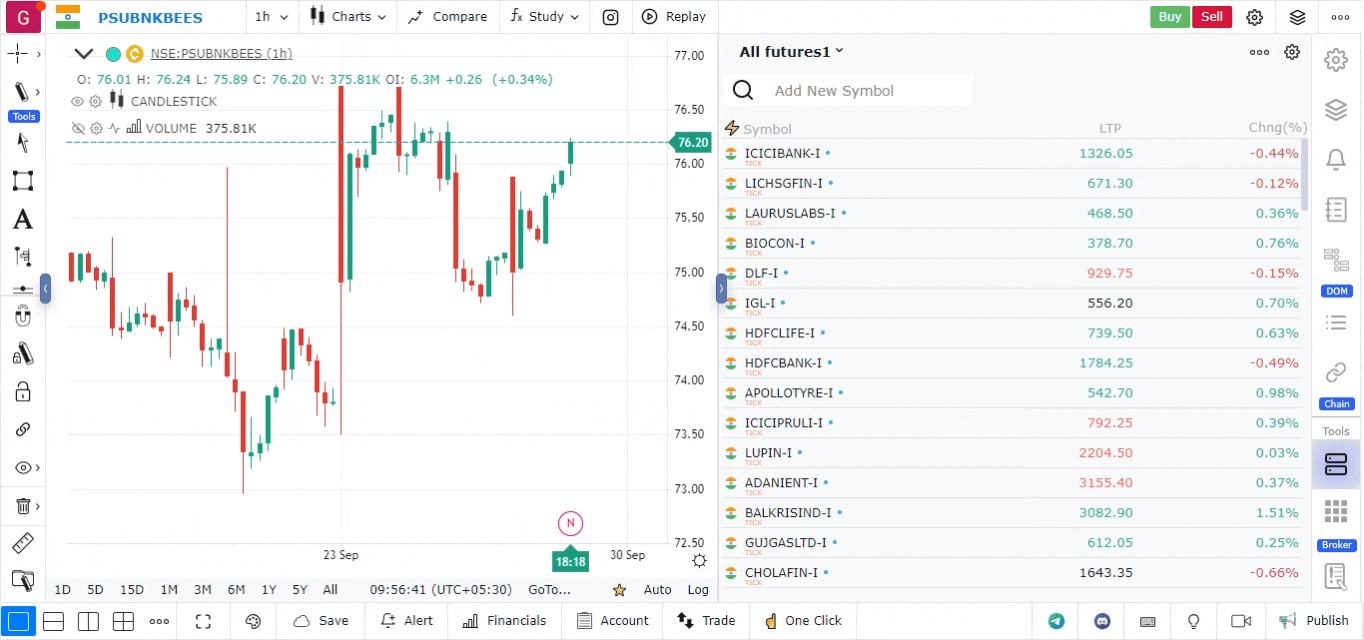Show the hidden Volume indicator

[78, 128]
